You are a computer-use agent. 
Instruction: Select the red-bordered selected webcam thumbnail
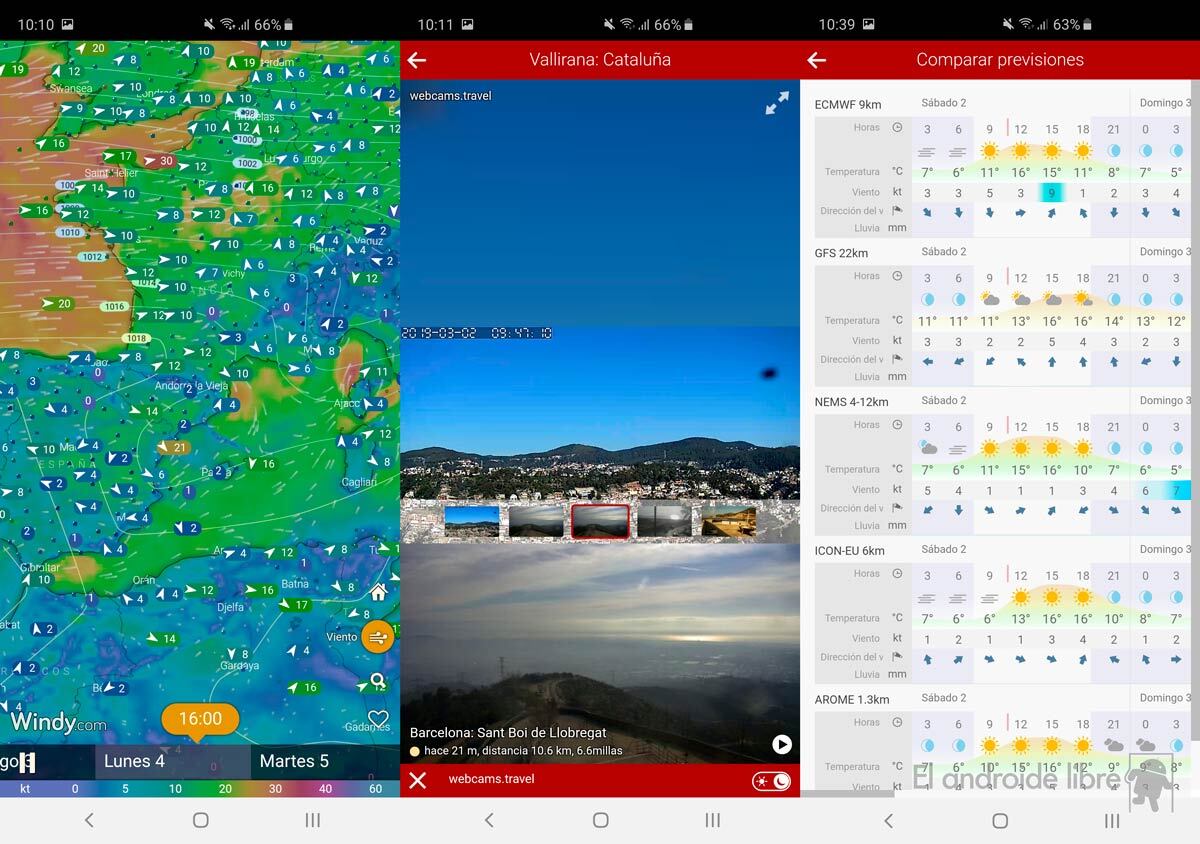(600, 521)
